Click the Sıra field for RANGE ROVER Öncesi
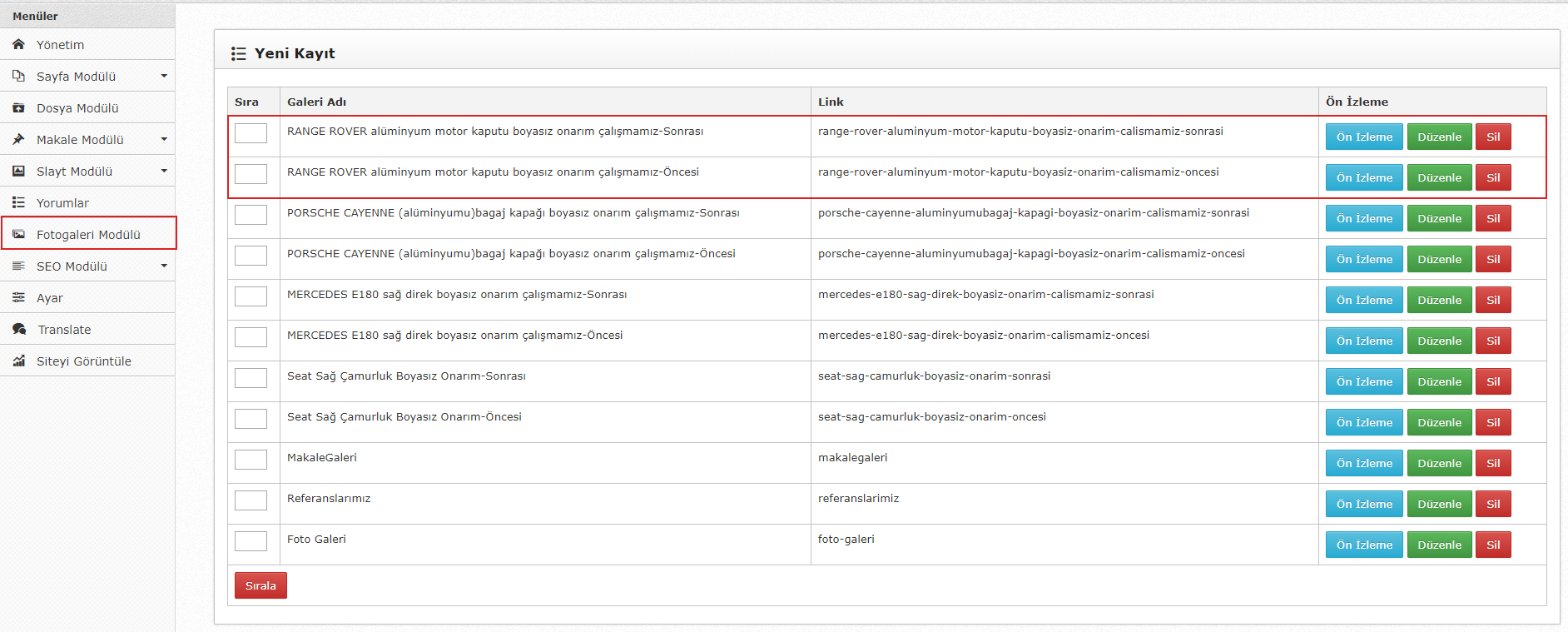 (x=251, y=174)
